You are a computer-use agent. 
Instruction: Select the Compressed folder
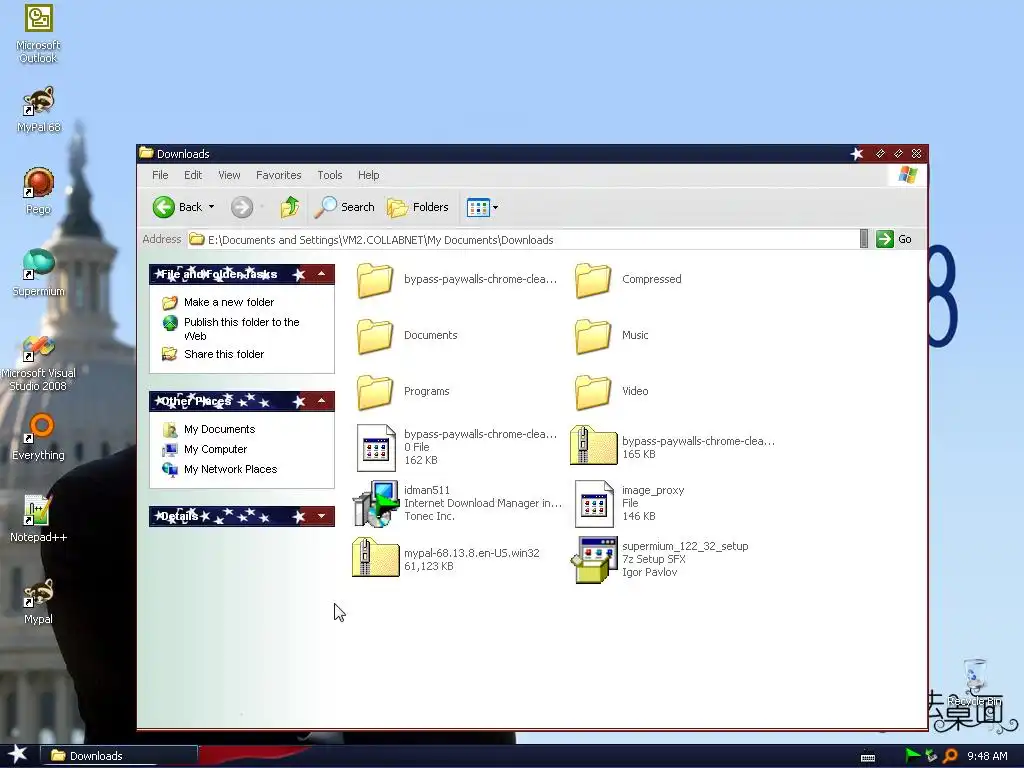(x=628, y=280)
